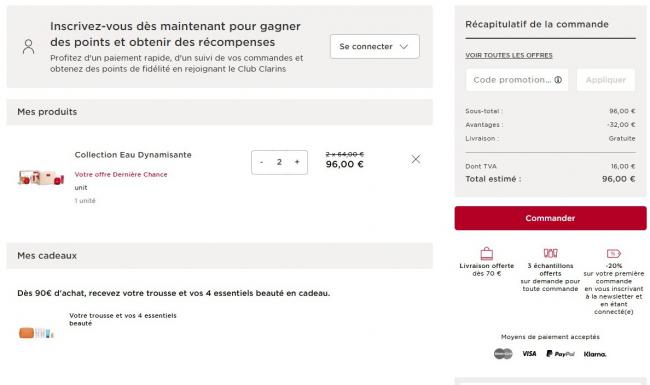Click the Mastercard payment logo
The image size is (650, 385).
[503, 354]
